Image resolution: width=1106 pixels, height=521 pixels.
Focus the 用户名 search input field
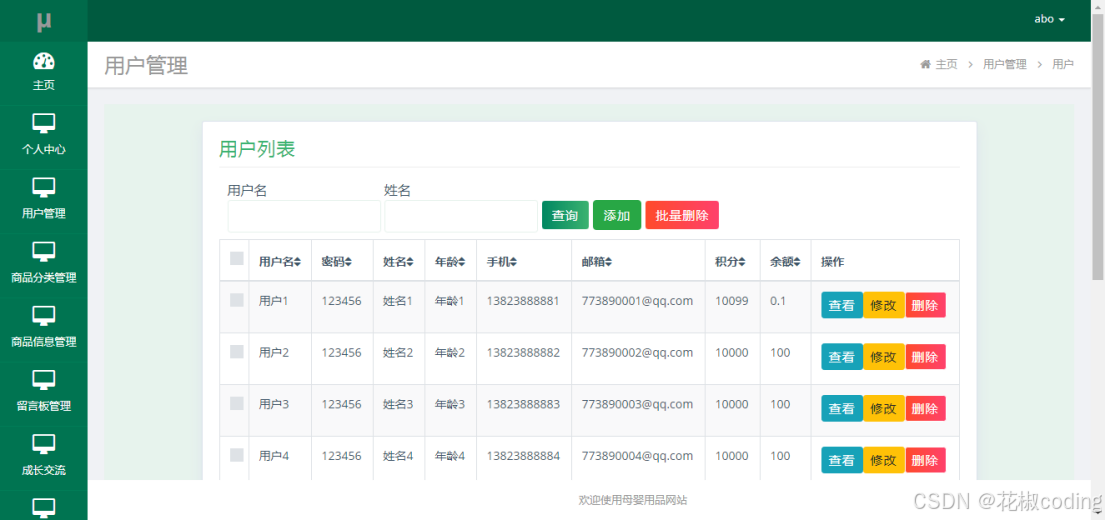pos(304,216)
